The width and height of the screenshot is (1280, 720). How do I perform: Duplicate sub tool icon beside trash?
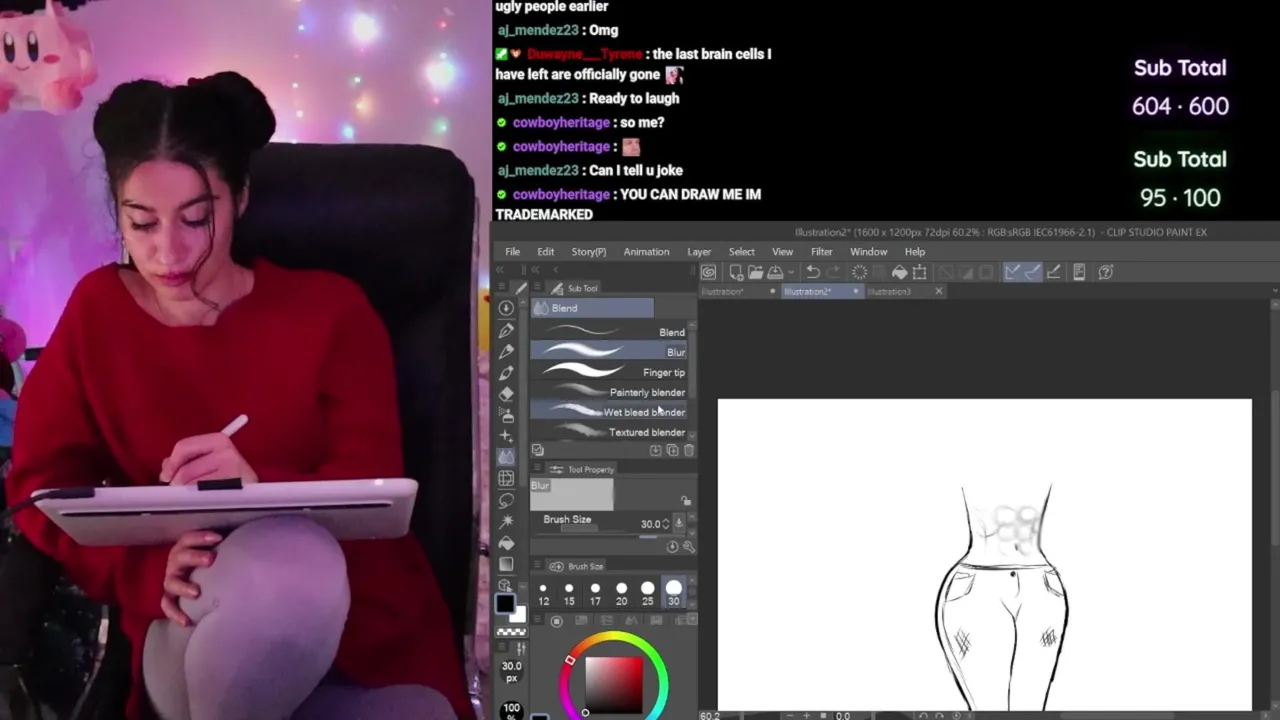pyautogui.click(x=672, y=450)
